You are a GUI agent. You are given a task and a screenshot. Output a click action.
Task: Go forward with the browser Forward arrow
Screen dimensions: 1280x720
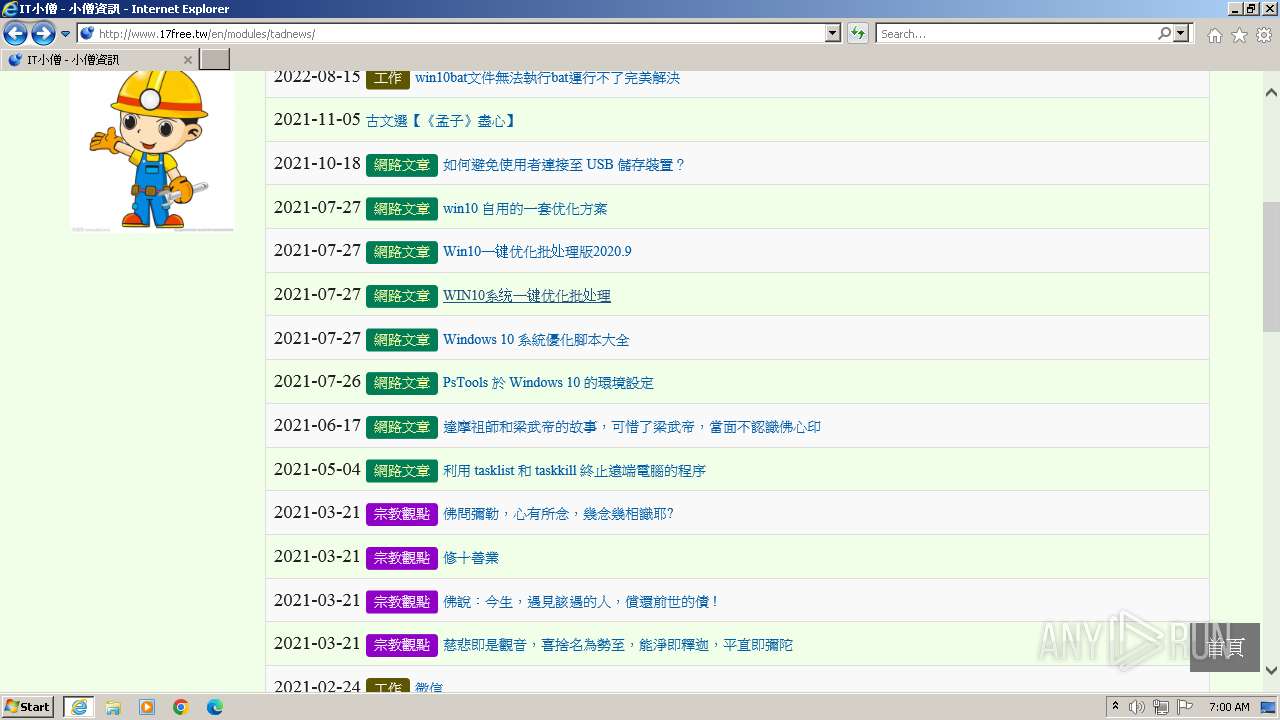click(43, 34)
